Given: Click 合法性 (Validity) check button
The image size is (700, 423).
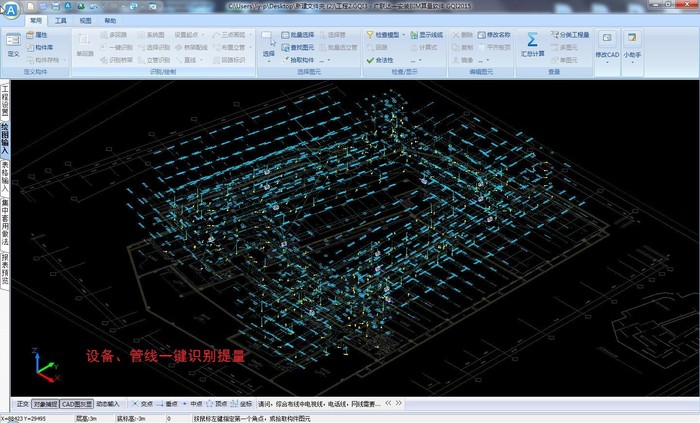Looking at the screenshot, I should click(386, 60).
